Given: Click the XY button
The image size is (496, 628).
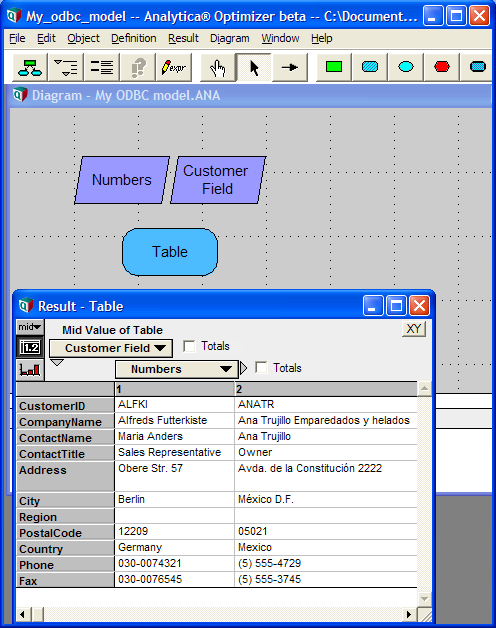Looking at the screenshot, I should coord(413,329).
